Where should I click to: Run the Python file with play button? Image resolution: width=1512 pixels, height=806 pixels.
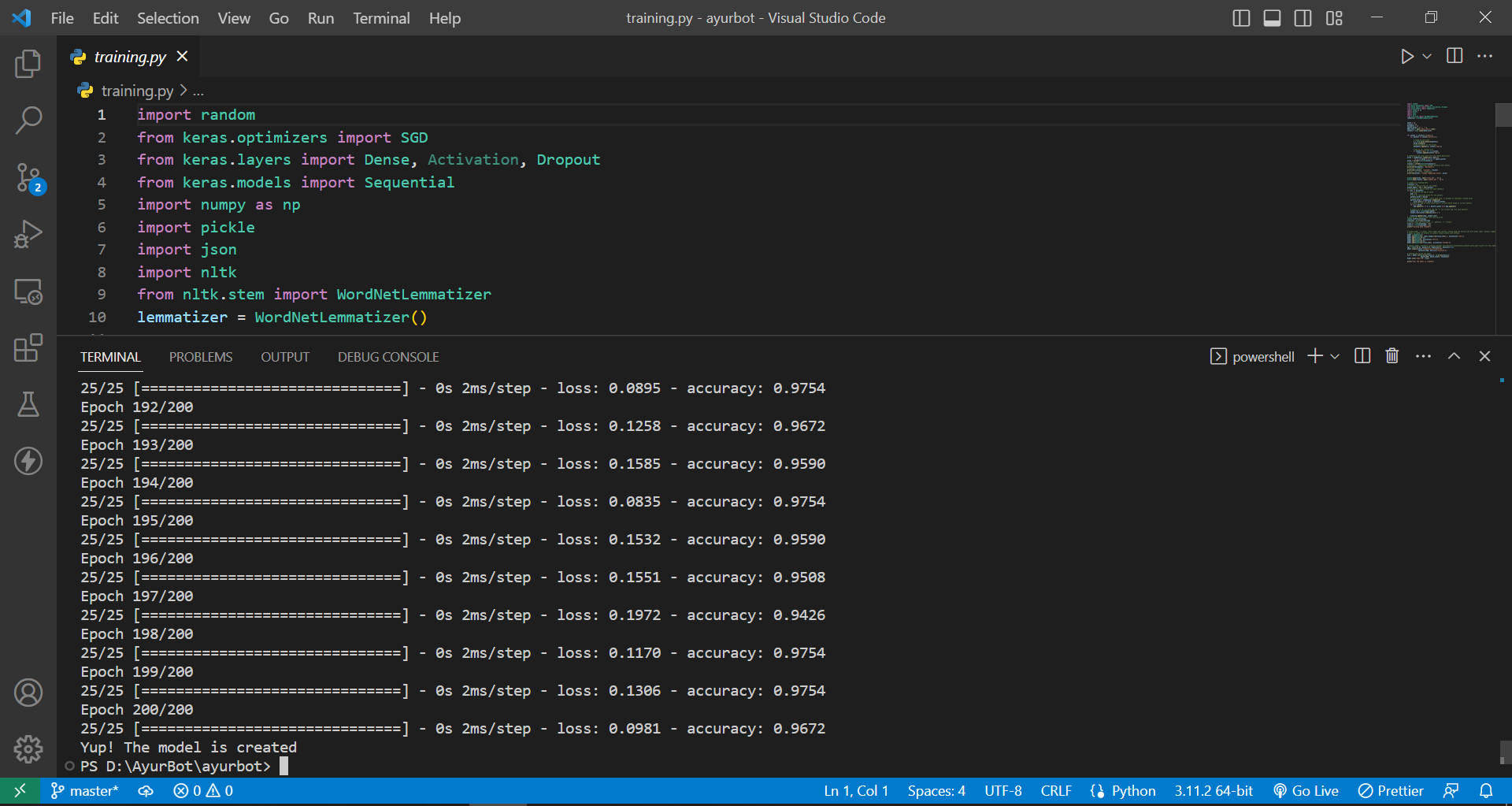pyautogui.click(x=1406, y=57)
